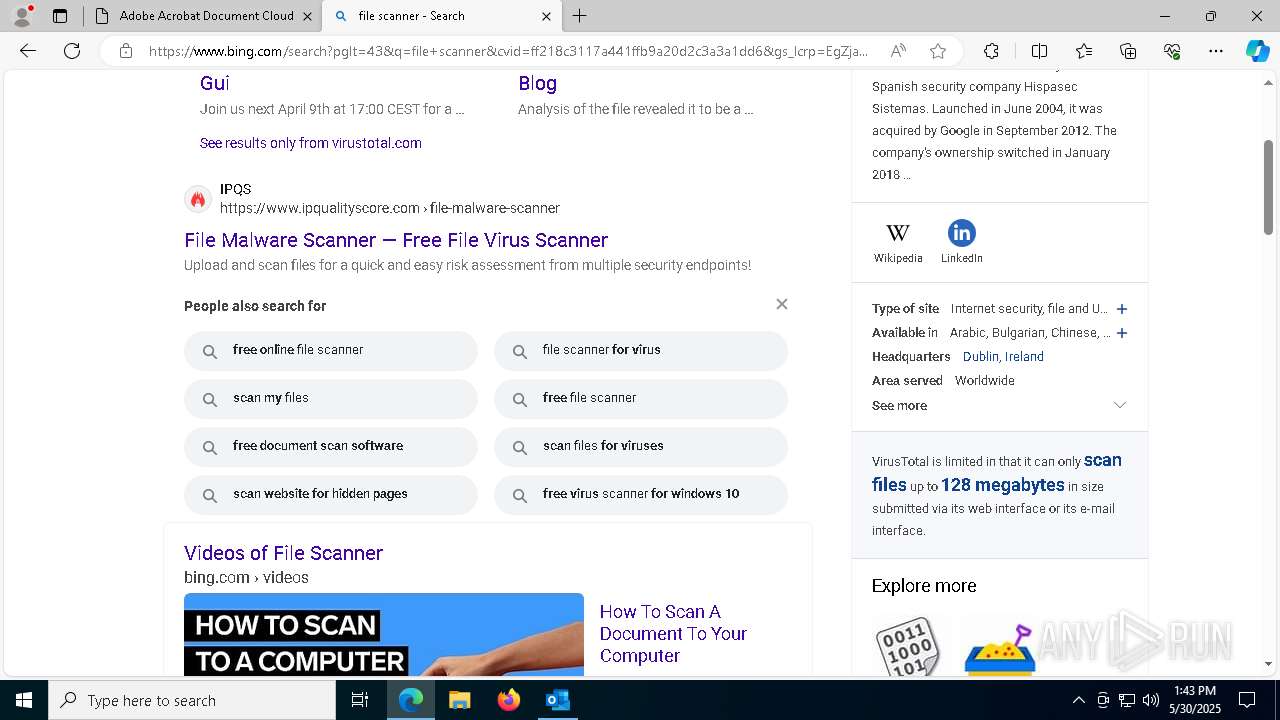Open the Favorites list icon

click(x=1084, y=51)
